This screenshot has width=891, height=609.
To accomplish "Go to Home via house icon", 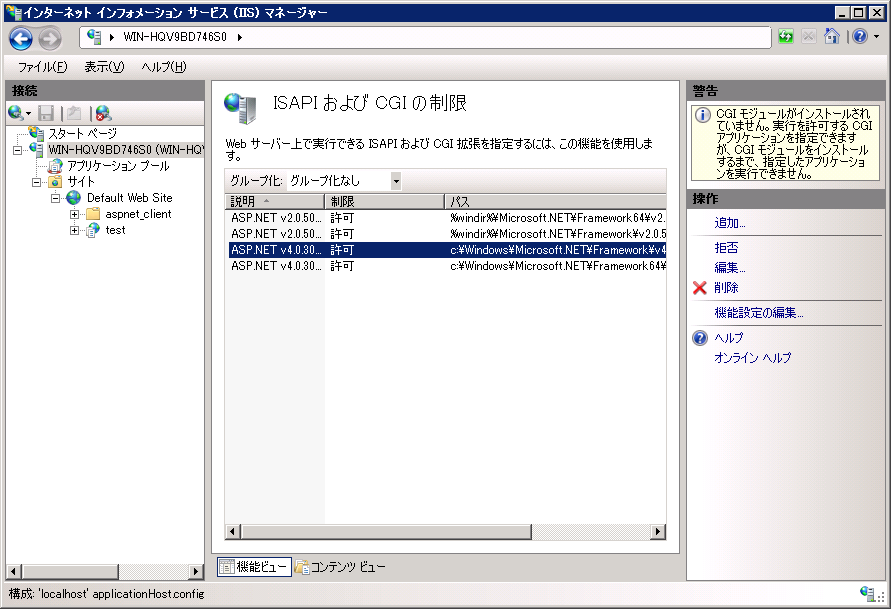I will [x=832, y=36].
